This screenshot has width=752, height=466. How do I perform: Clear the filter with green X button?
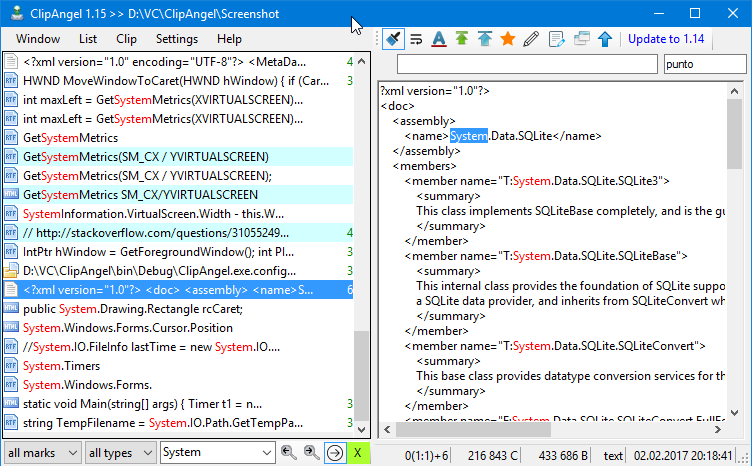pos(358,453)
